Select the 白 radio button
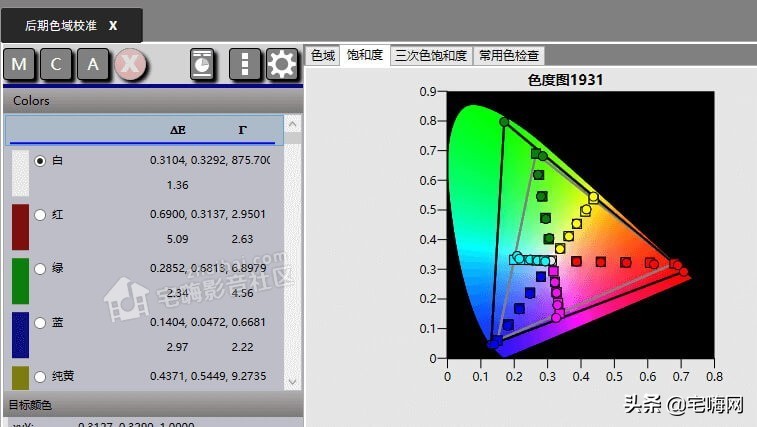 [40, 161]
